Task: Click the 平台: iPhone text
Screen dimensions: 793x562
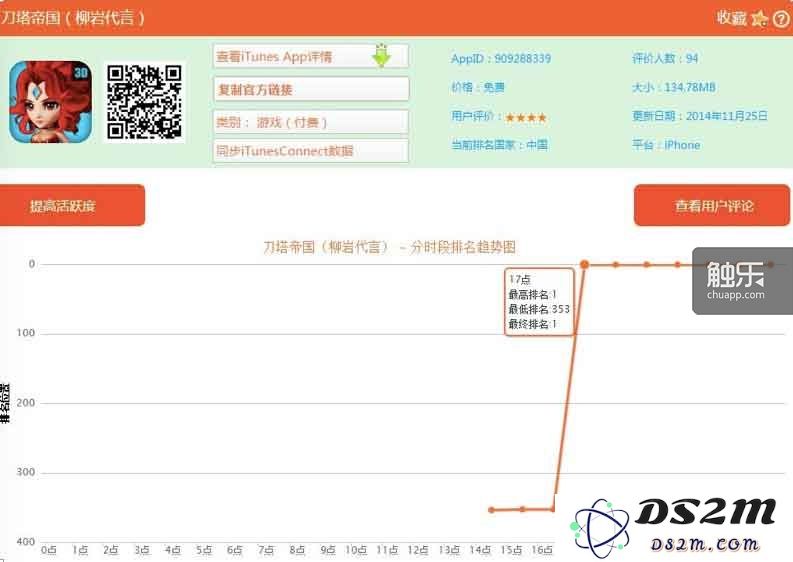Action: [666, 145]
